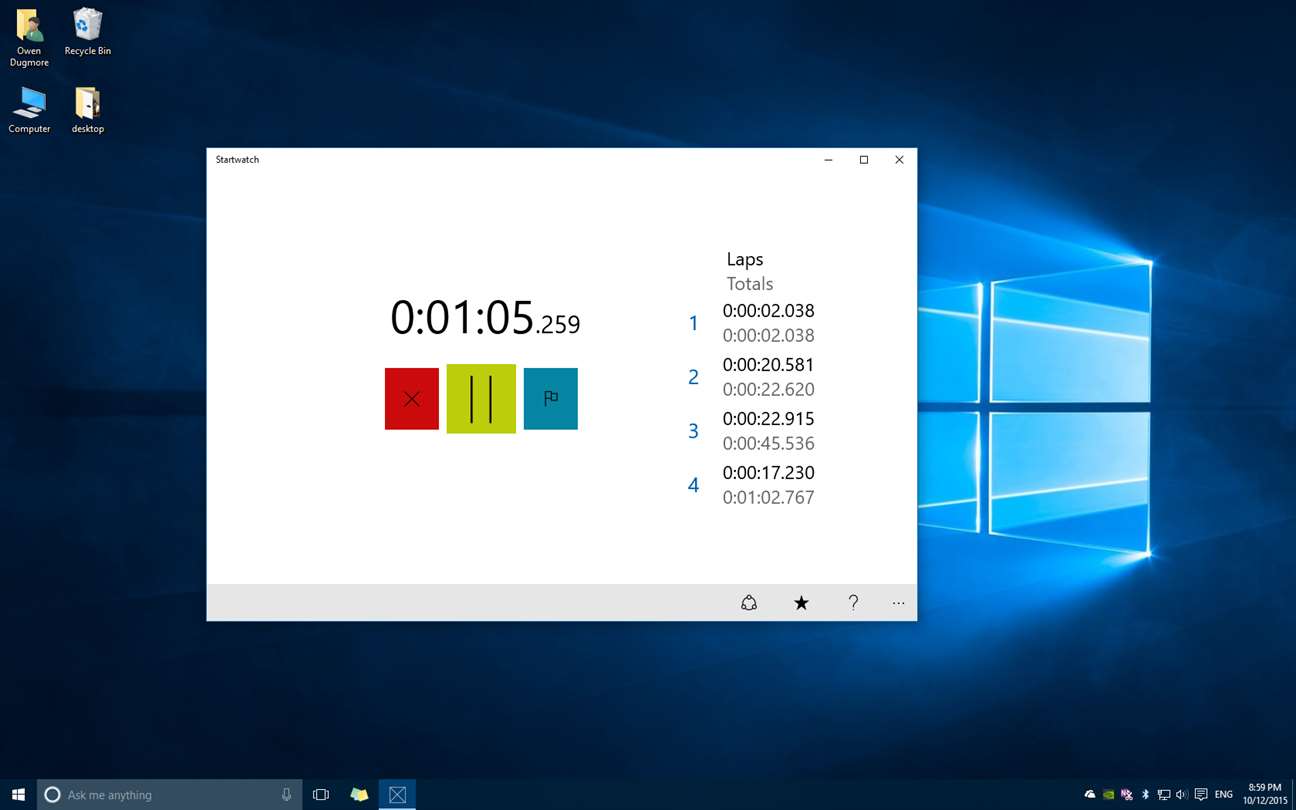Select lap 4 total 0:01:02.767
Viewport: 1296px width, 810px height.
point(768,497)
